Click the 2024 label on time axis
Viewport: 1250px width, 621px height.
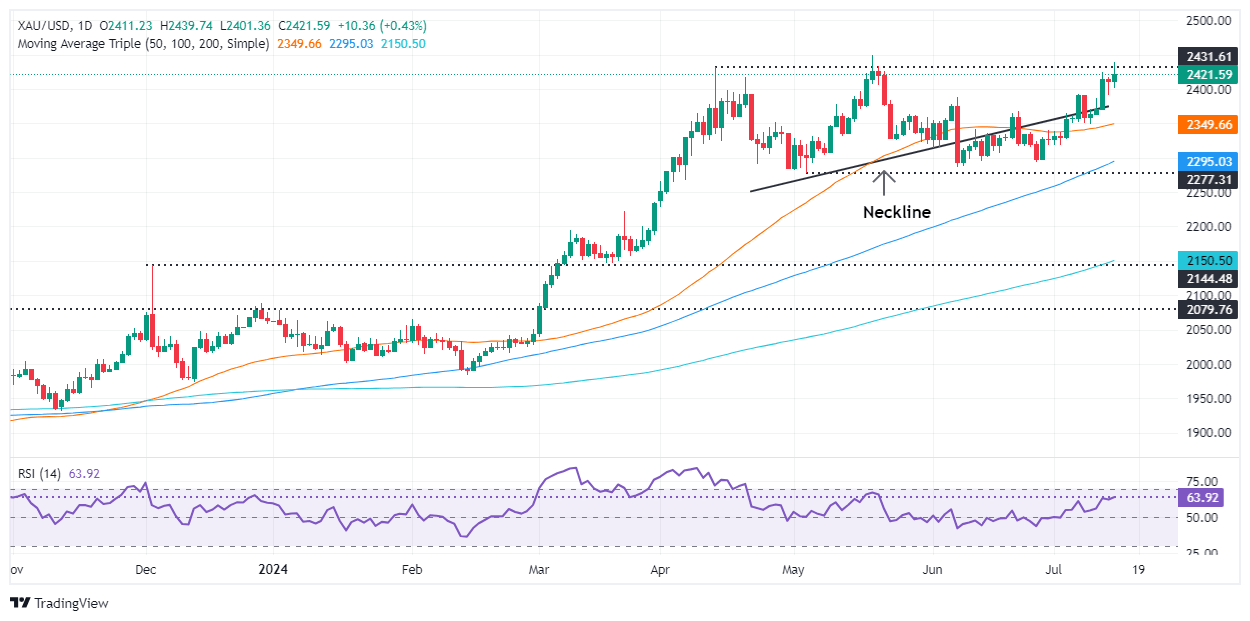click(272, 570)
